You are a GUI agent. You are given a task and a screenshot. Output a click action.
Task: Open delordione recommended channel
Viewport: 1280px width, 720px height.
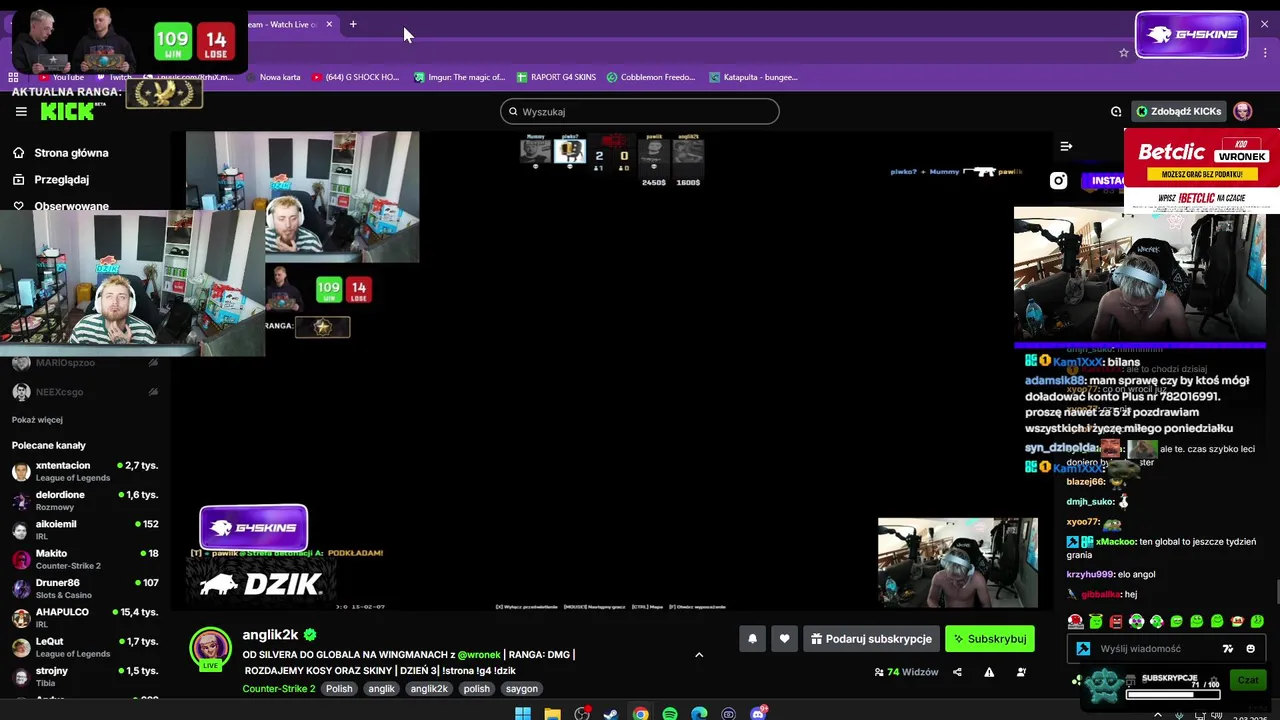pyautogui.click(x=85, y=500)
